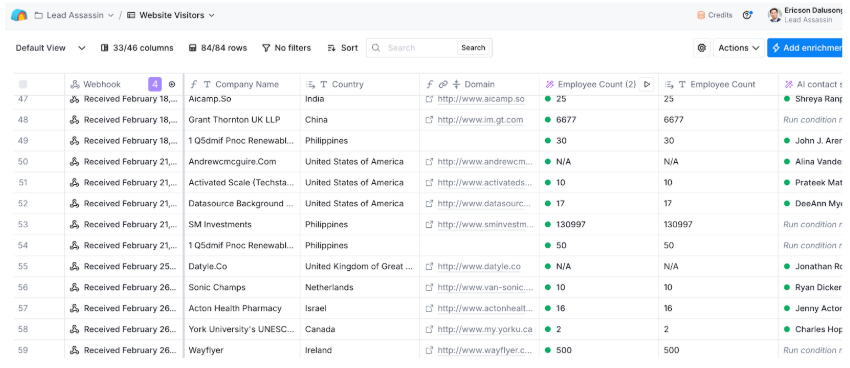Open the No filters menu

point(286,48)
